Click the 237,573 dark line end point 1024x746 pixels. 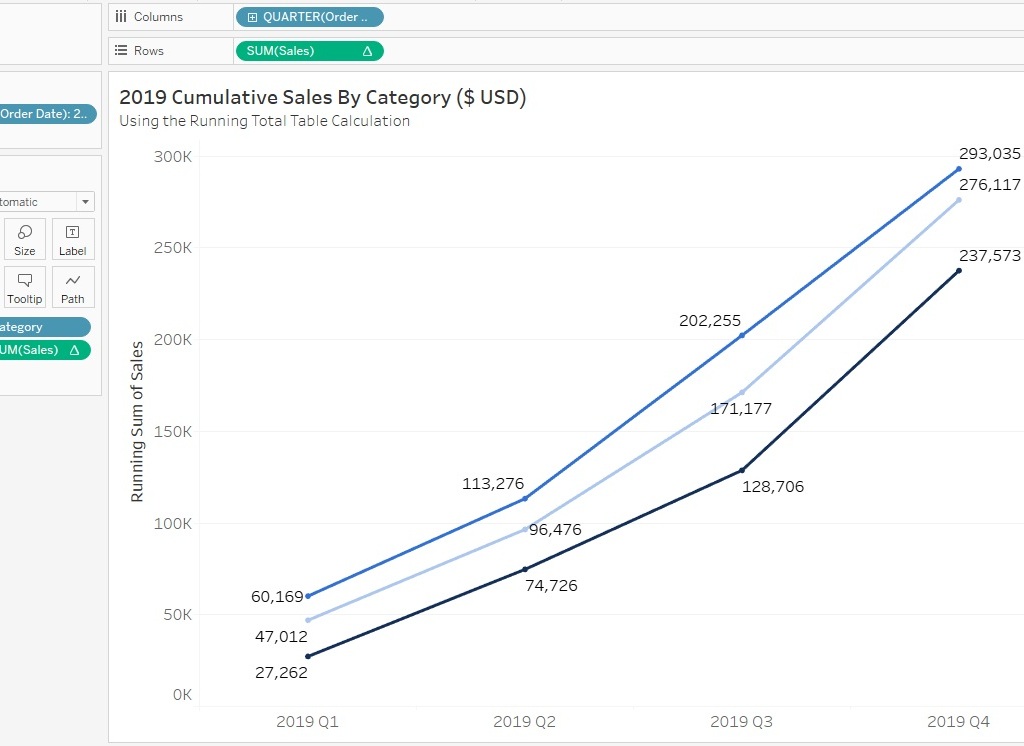pos(958,271)
